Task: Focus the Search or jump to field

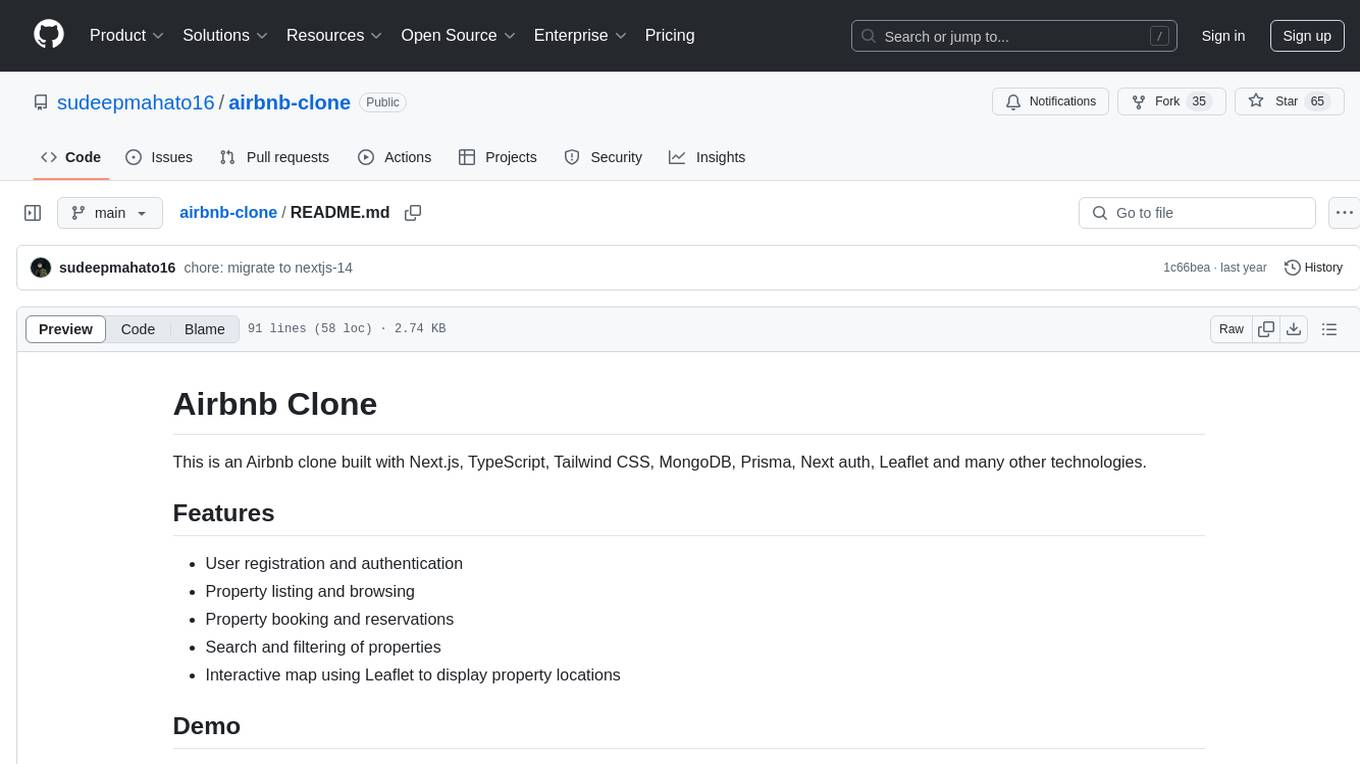Action: 1014,36
